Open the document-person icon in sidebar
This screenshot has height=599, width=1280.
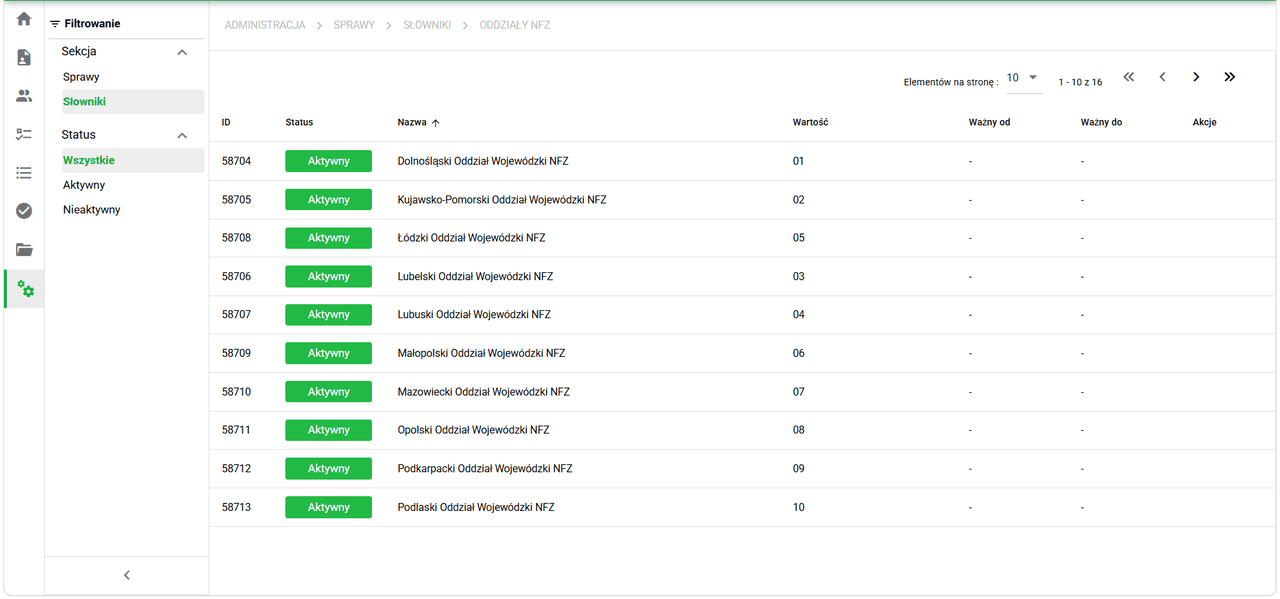pos(24,57)
